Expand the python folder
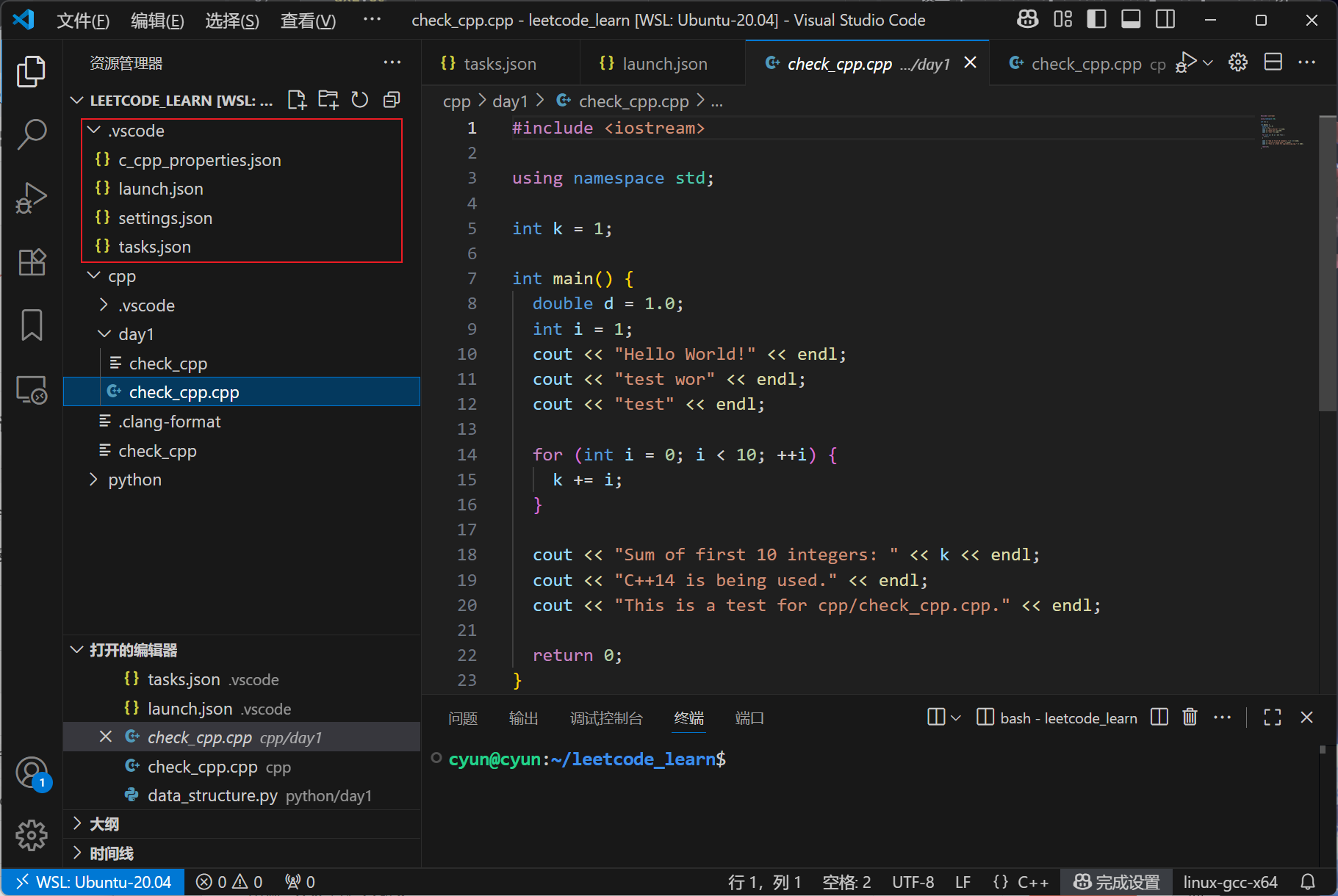 [x=93, y=480]
